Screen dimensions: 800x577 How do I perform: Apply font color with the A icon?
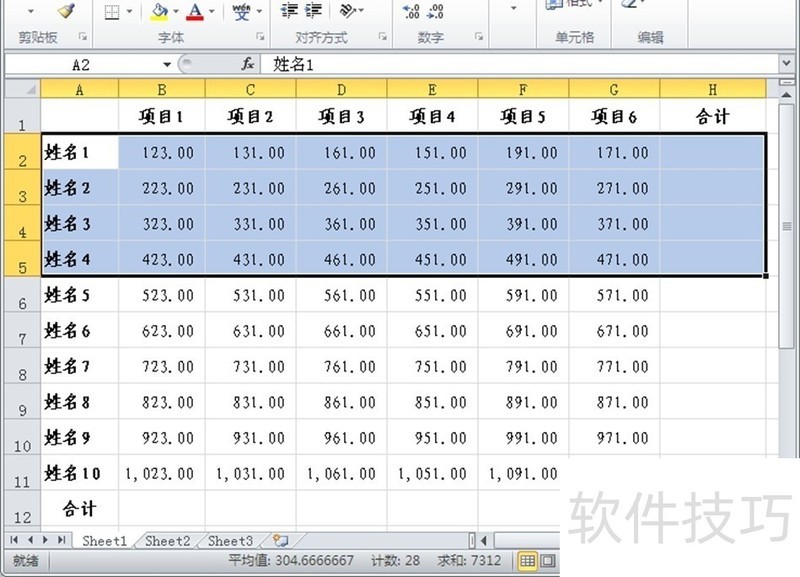coord(196,12)
